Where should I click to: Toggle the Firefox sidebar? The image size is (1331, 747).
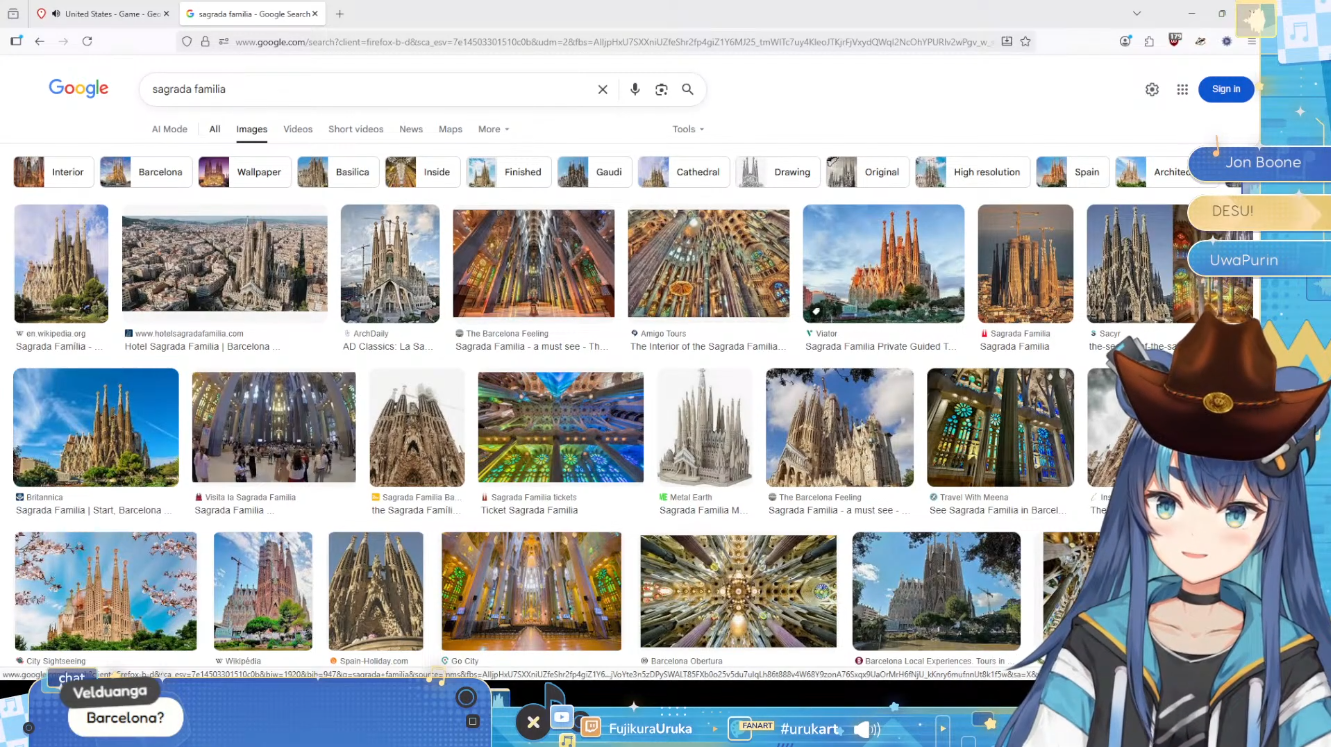(x=16, y=41)
